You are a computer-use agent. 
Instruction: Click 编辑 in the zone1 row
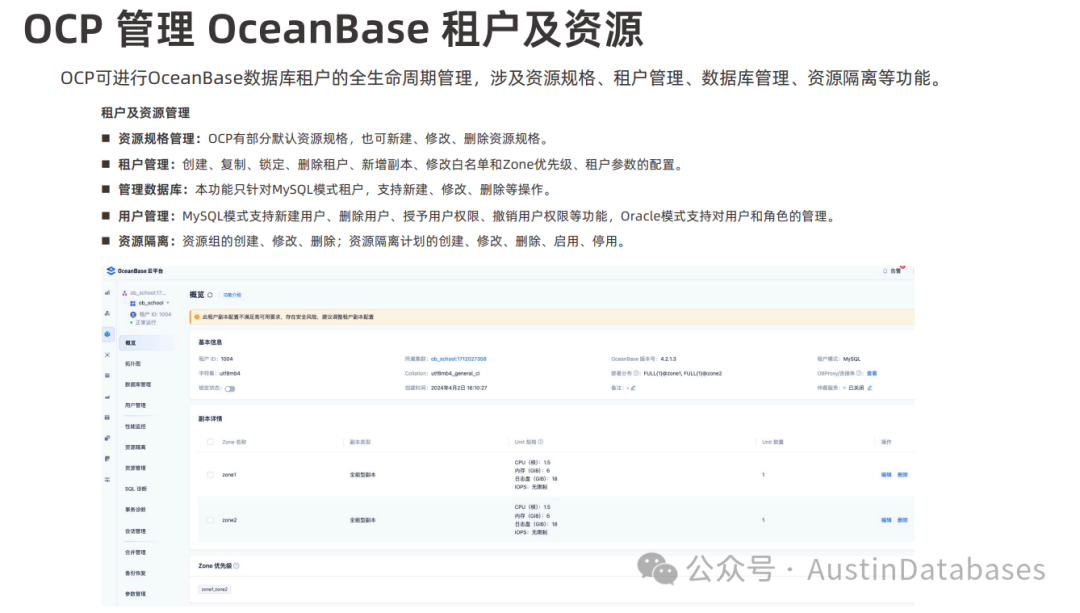[x=886, y=475]
